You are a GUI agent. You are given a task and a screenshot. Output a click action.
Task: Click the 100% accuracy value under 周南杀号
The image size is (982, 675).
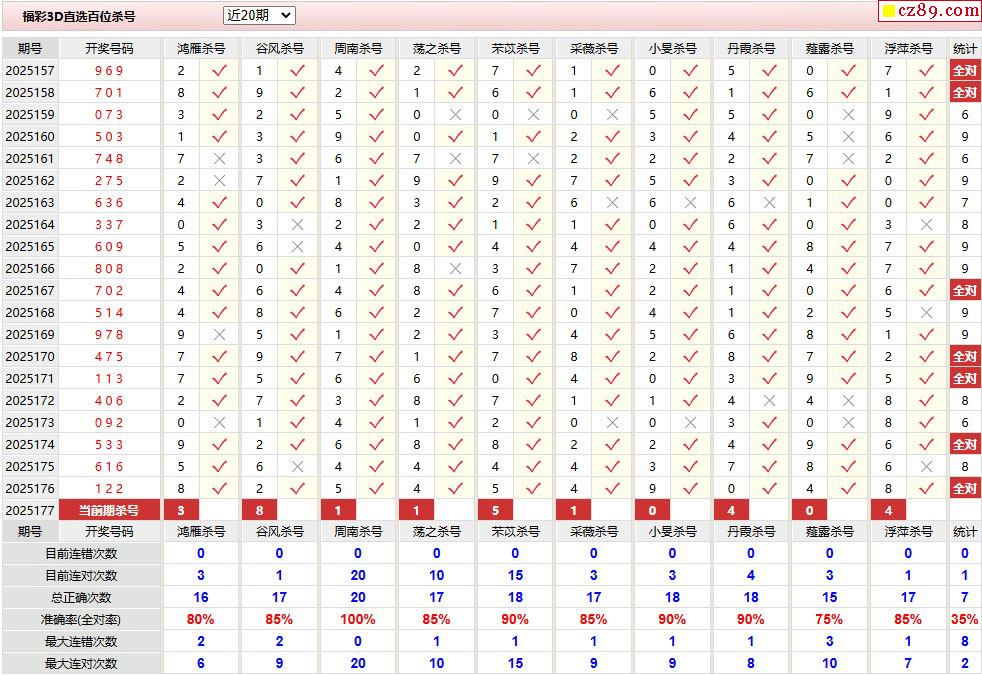358,619
